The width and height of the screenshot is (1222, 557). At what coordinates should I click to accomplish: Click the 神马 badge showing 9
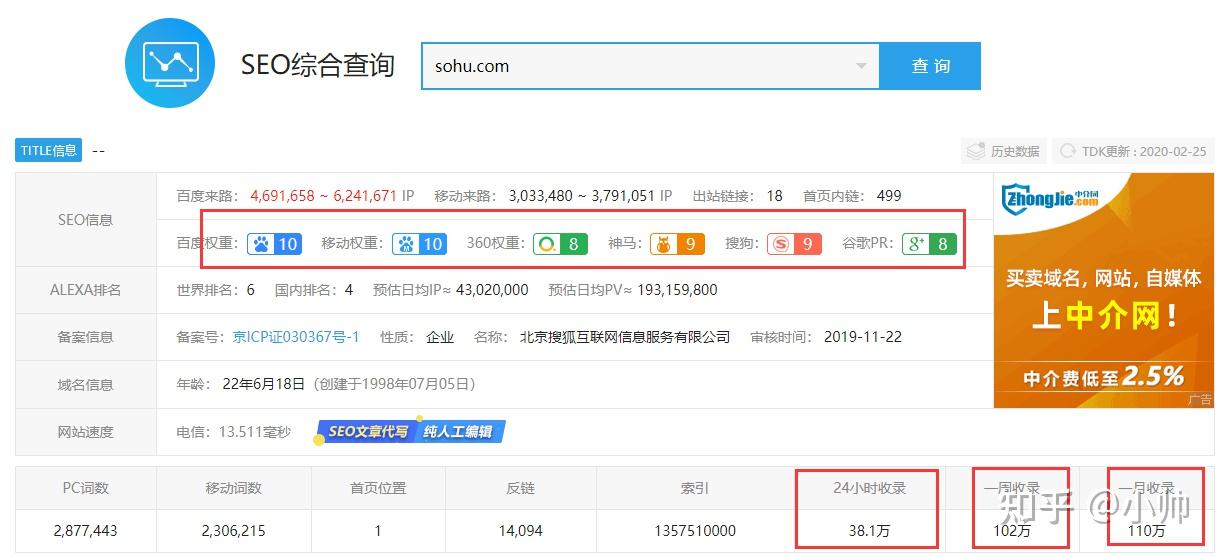point(677,243)
